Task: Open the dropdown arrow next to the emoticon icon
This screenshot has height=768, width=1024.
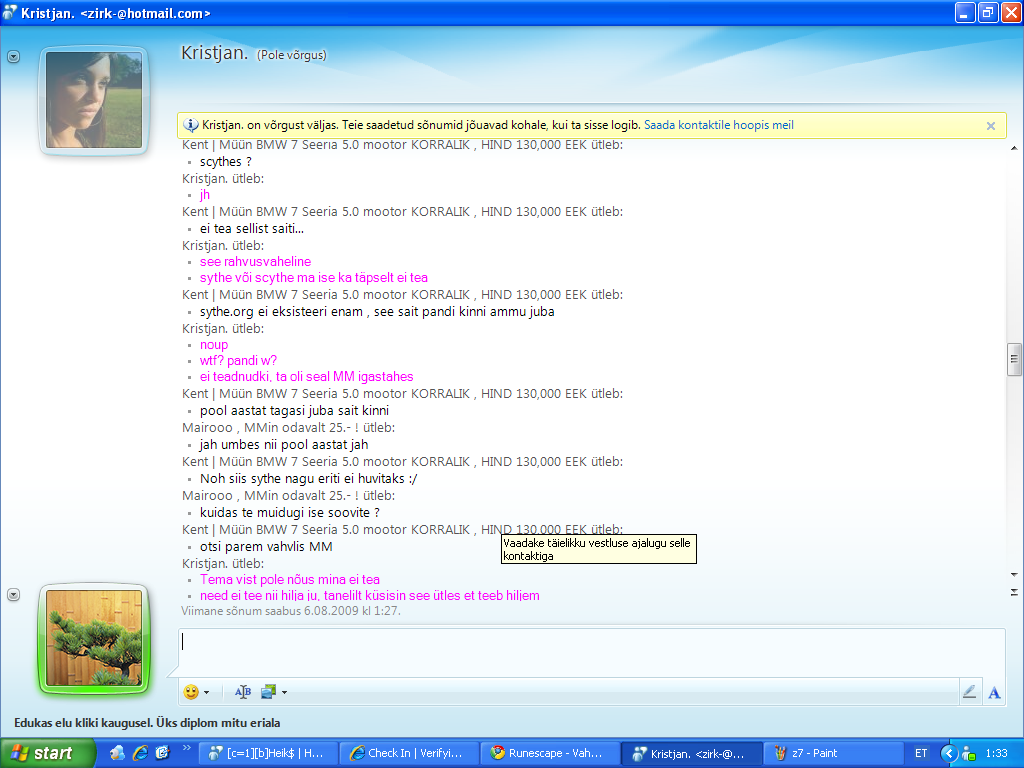Action: (x=206, y=692)
